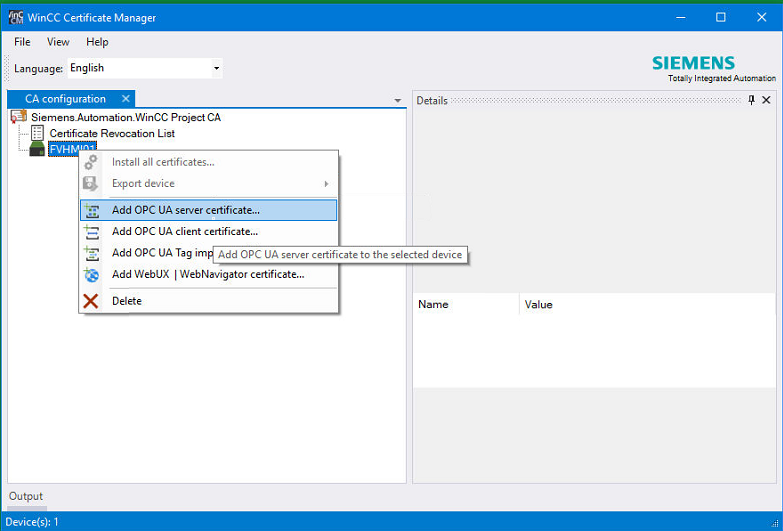Image resolution: width=783 pixels, height=531 pixels.
Task: Open the Output panel tab
Action: pos(26,497)
